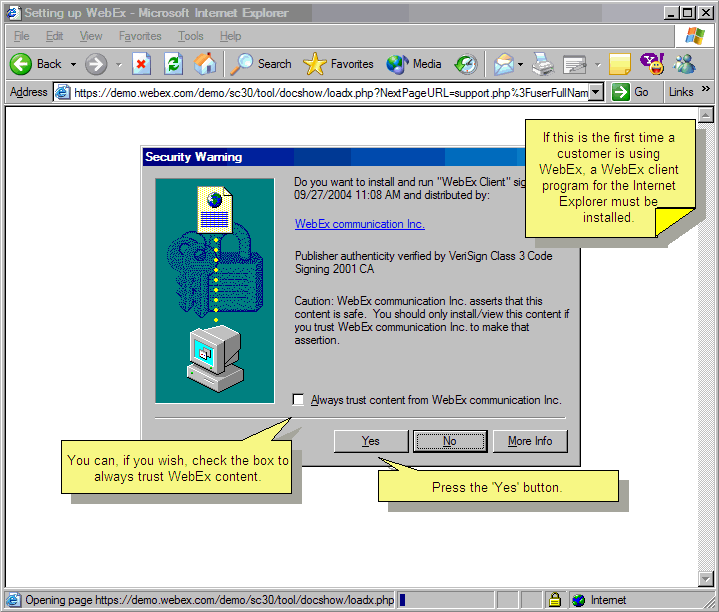Click the Print toolbar icon
This screenshot has width=719, height=612.
[543, 64]
